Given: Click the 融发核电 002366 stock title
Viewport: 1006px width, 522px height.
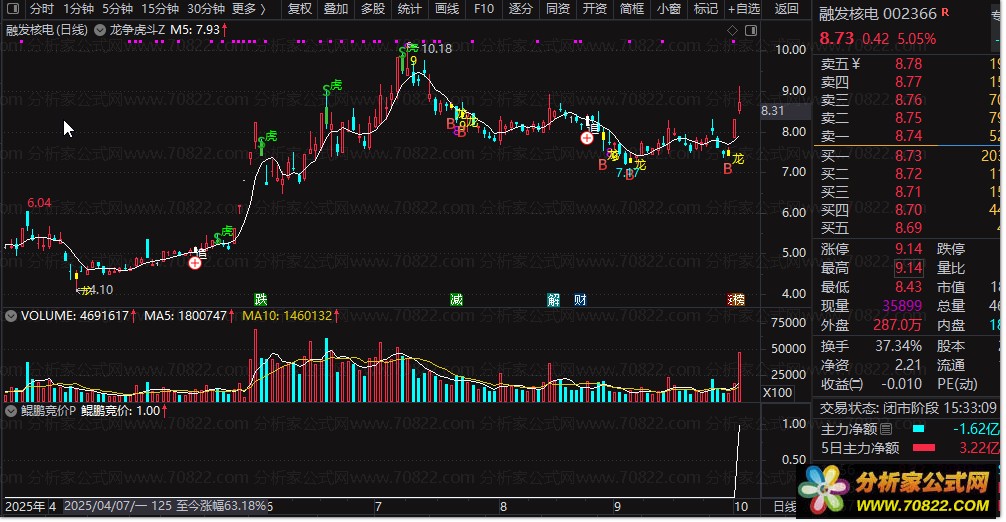Looking at the screenshot, I should (x=878, y=14).
